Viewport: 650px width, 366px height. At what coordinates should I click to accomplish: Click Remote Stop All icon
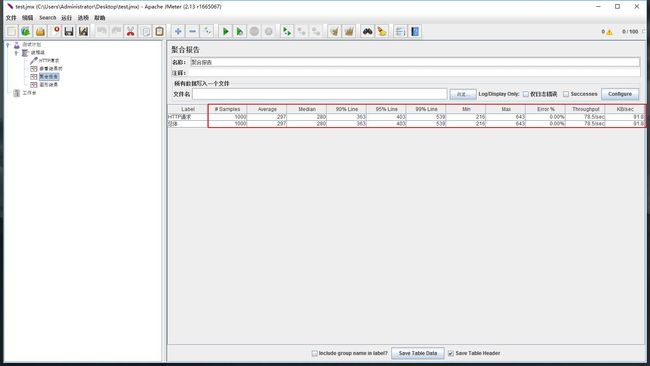pos(301,32)
